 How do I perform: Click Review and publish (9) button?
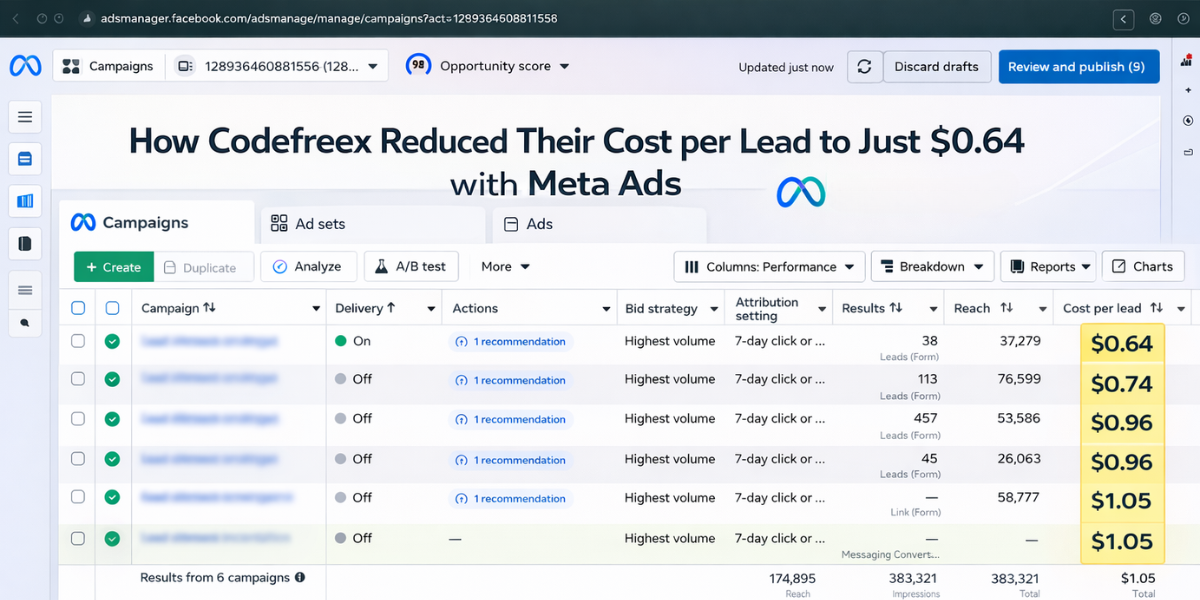tap(1078, 67)
